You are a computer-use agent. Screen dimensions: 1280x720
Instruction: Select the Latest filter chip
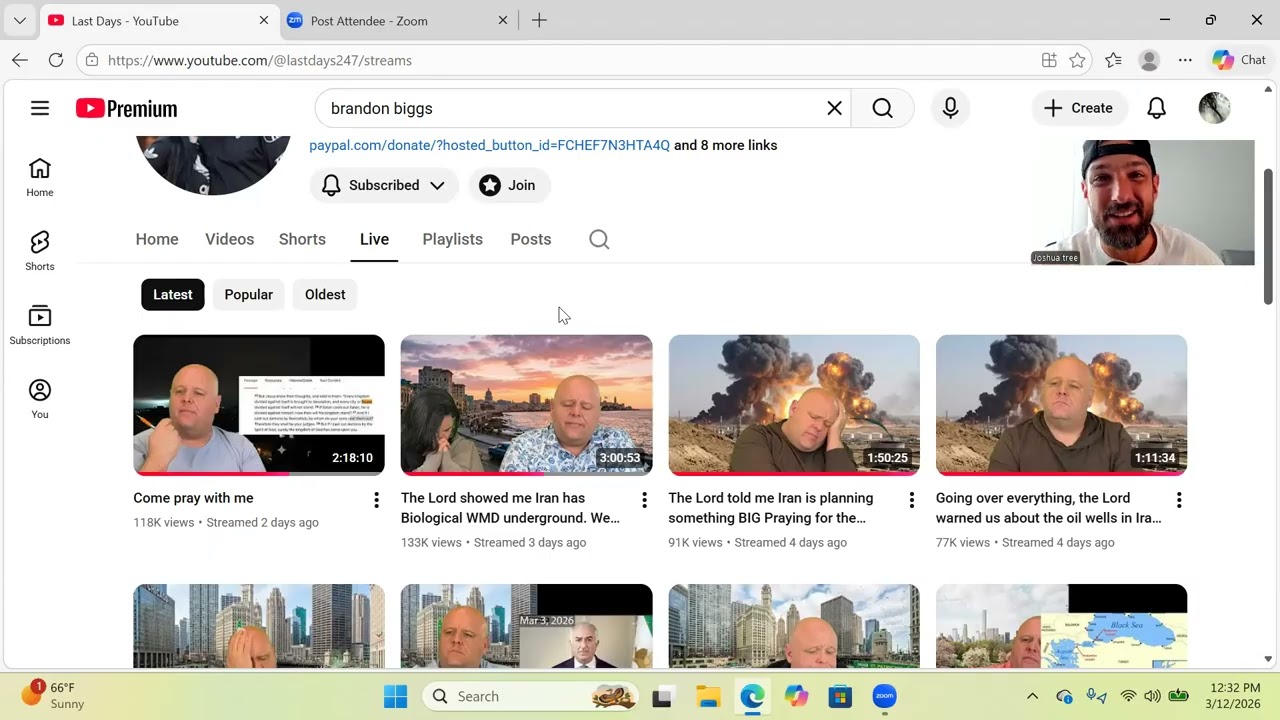point(173,294)
